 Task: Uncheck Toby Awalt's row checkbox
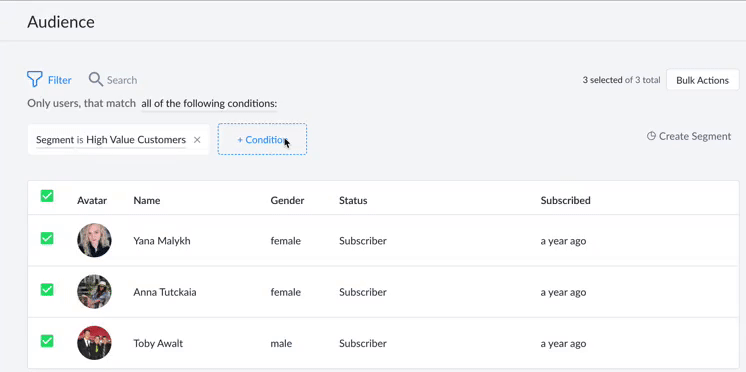[47, 341]
